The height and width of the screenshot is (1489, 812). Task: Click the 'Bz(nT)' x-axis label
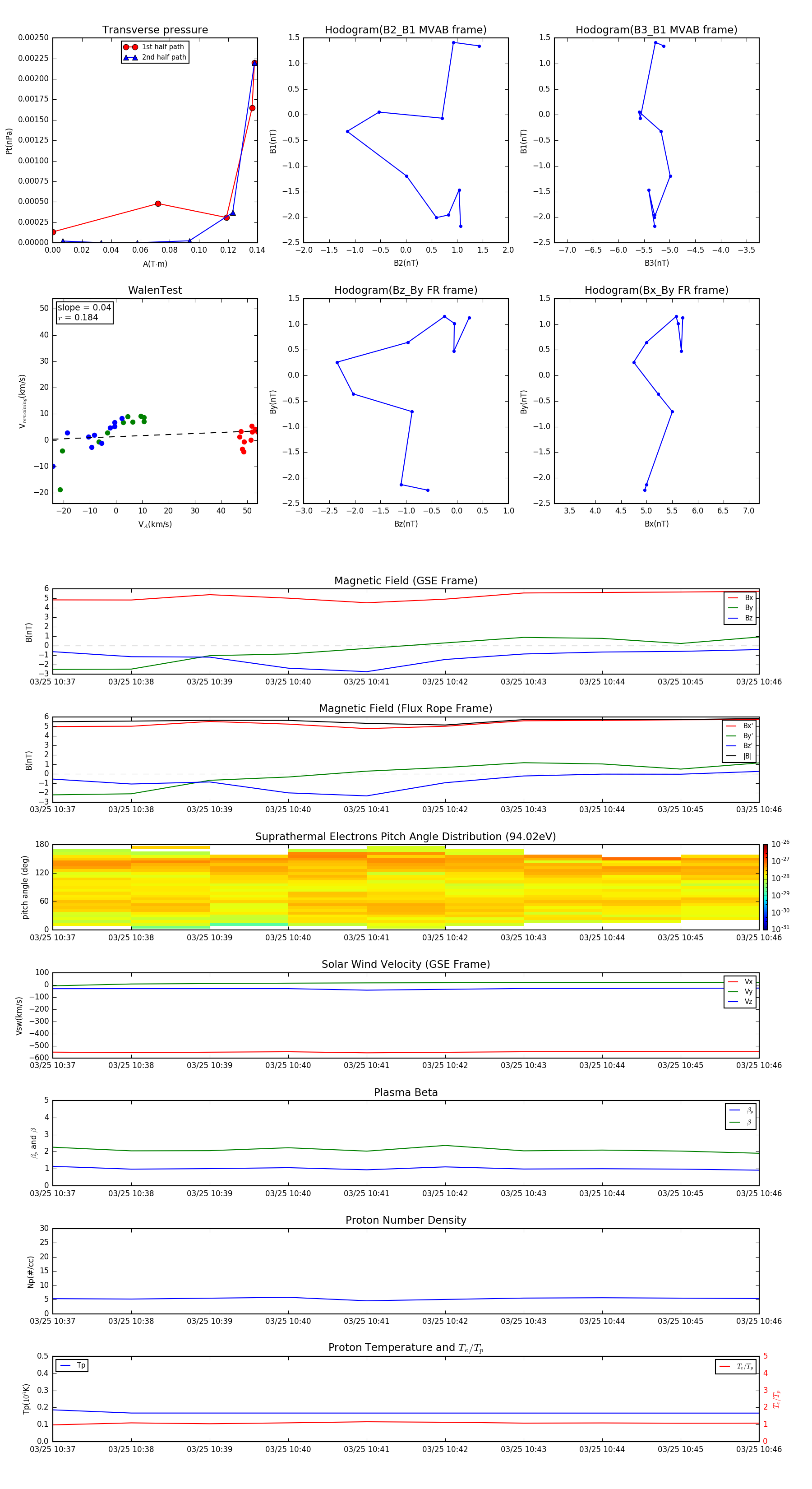click(406, 524)
